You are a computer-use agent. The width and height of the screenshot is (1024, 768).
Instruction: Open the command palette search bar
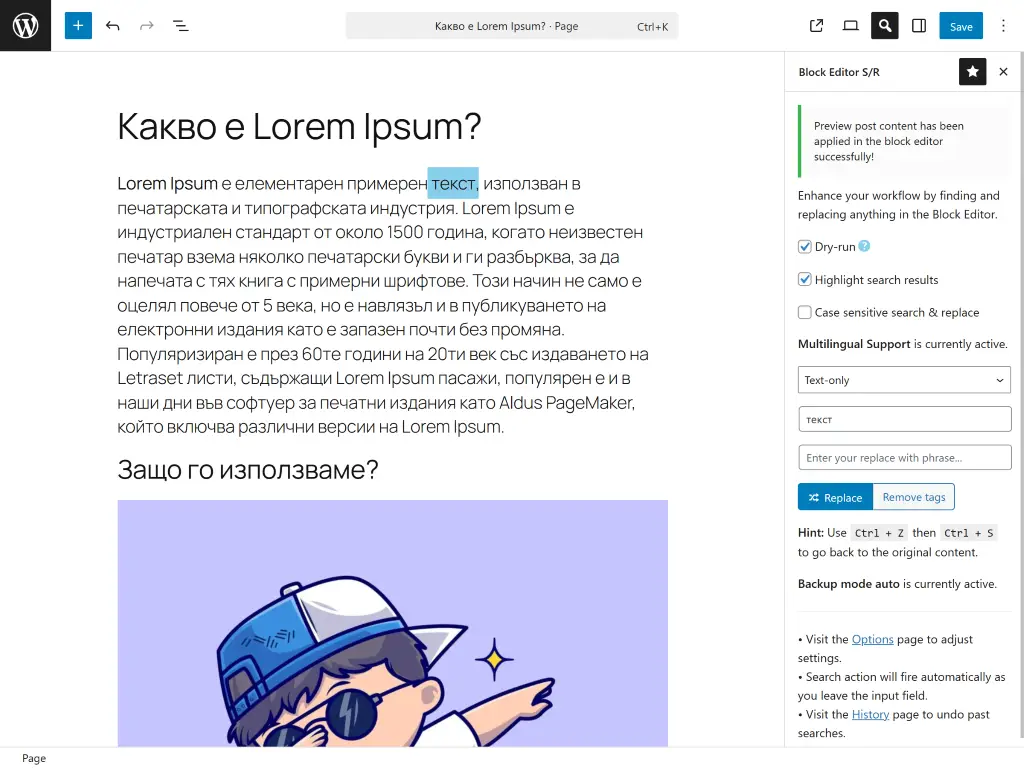point(512,25)
